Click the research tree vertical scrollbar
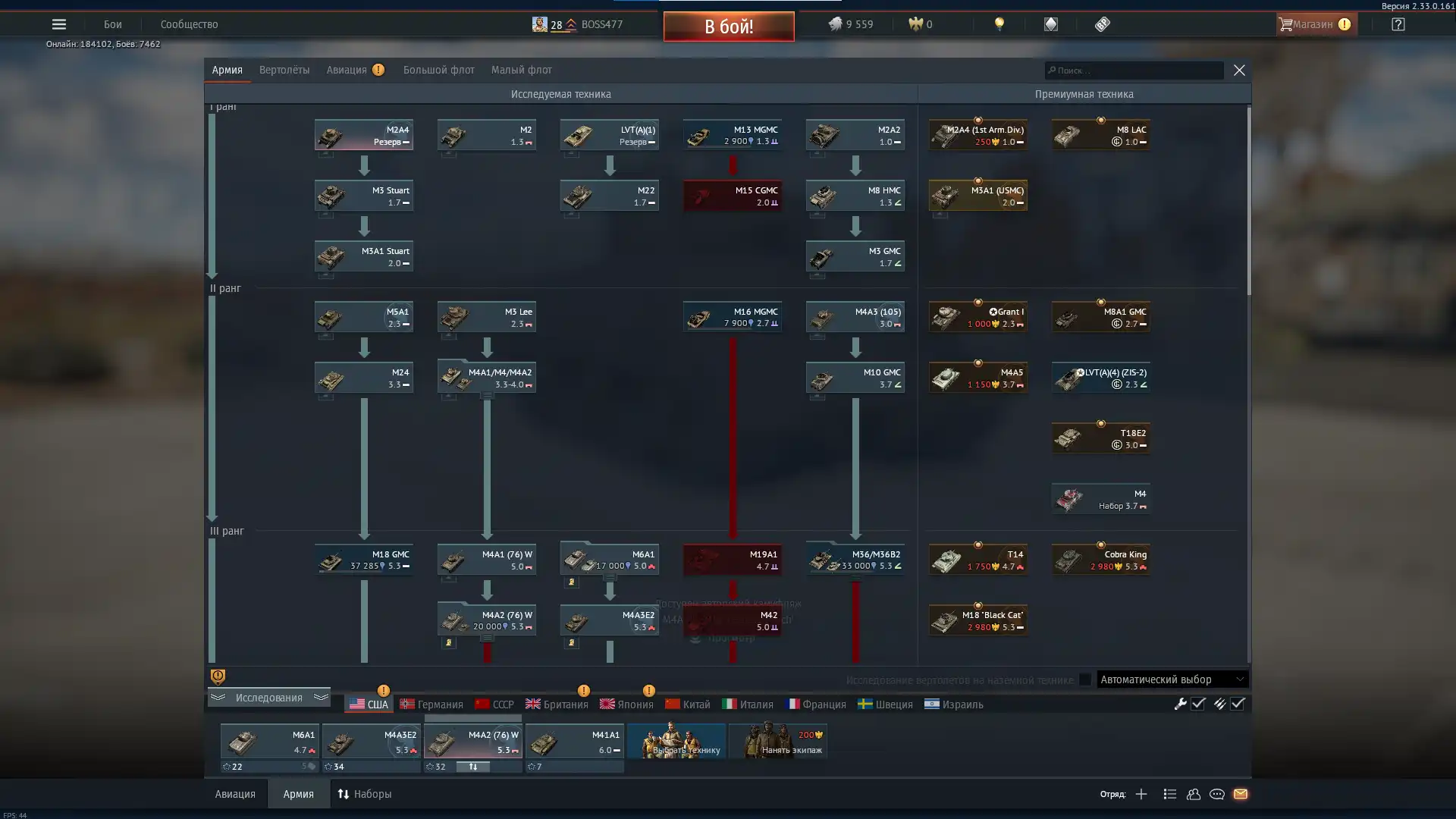Screen dimensions: 1456x819 click(x=1248, y=201)
